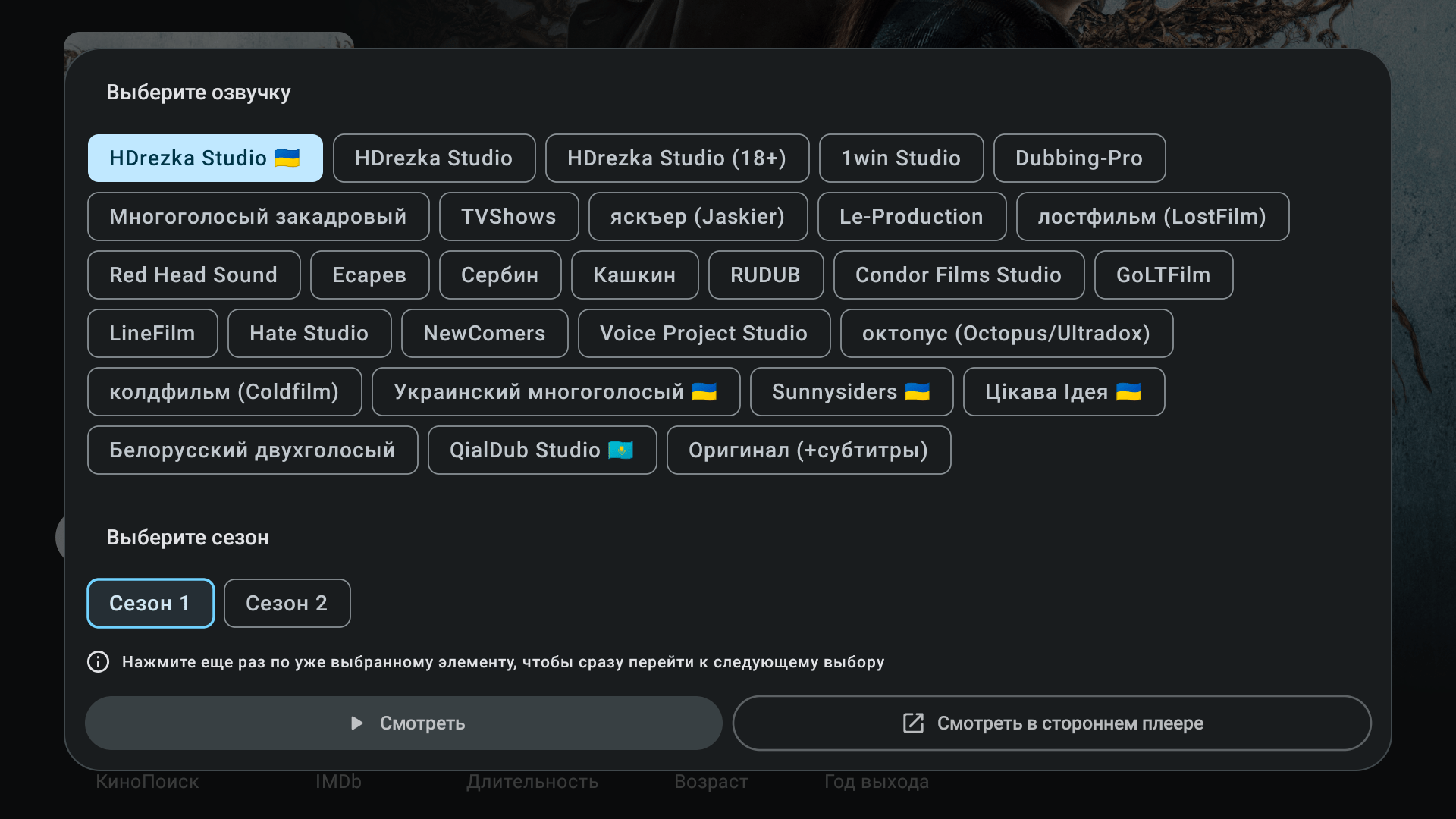This screenshot has width=1456, height=819.
Task: Pick the Dubbing-Pro voiceover chip
Action: click(x=1080, y=158)
